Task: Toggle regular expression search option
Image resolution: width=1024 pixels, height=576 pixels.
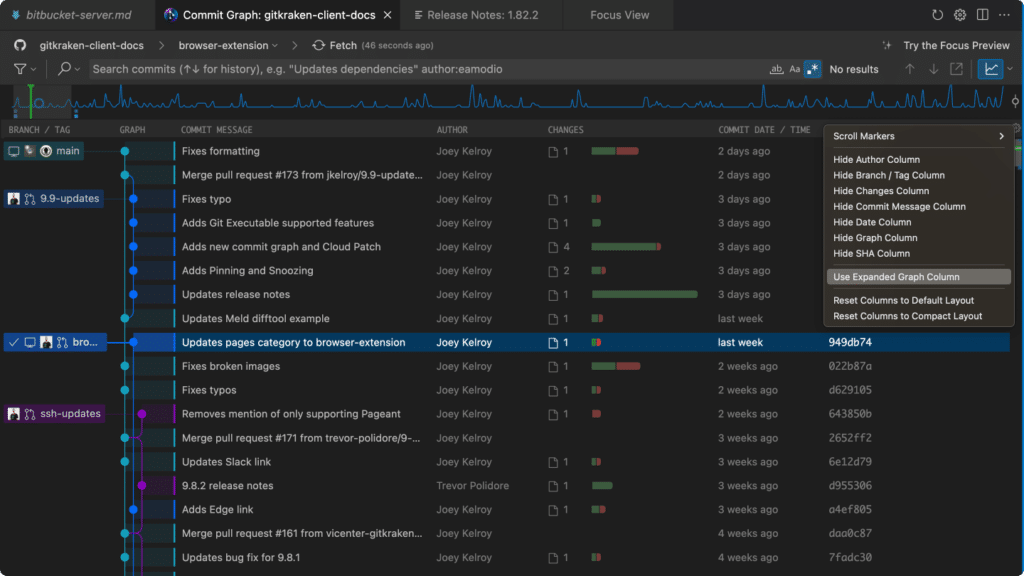Action: tap(812, 69)
